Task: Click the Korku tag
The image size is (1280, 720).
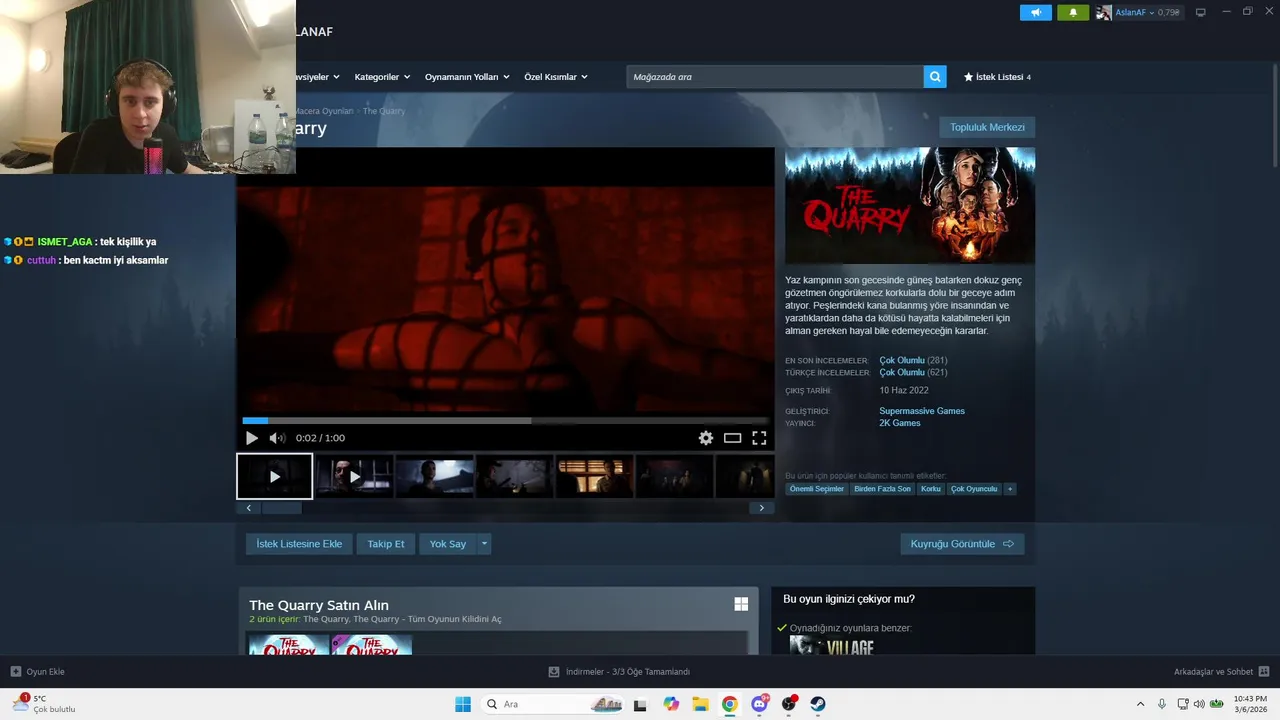Action: [931, 489]
